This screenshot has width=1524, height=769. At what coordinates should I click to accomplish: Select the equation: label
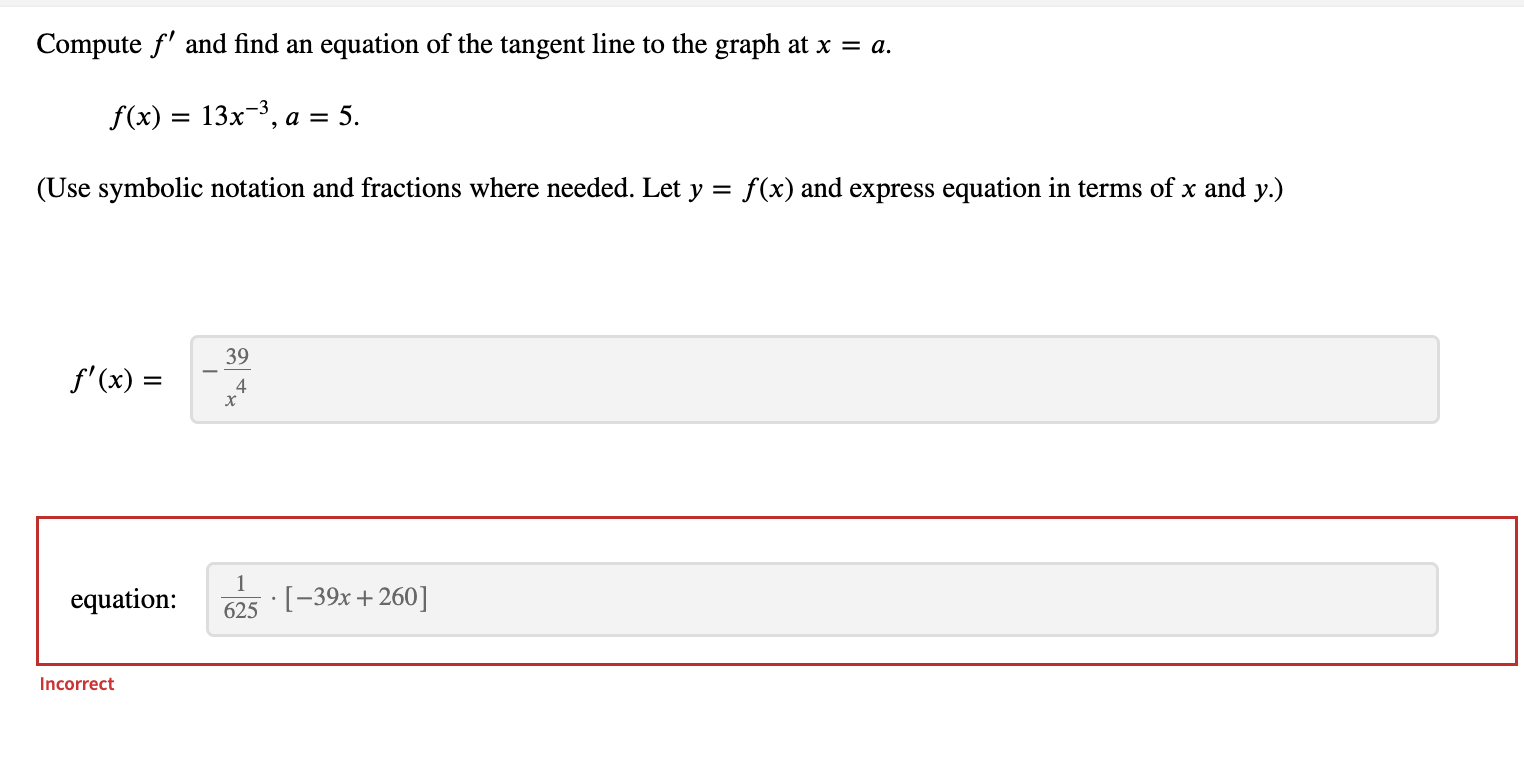pos(123,598)
